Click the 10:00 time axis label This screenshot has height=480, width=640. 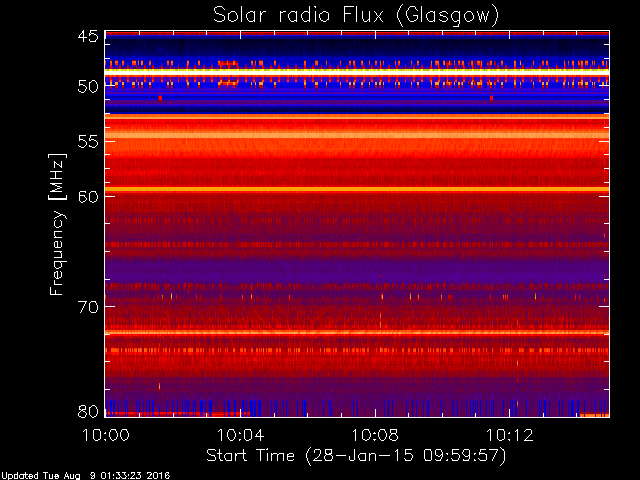[x=106, y=435]
